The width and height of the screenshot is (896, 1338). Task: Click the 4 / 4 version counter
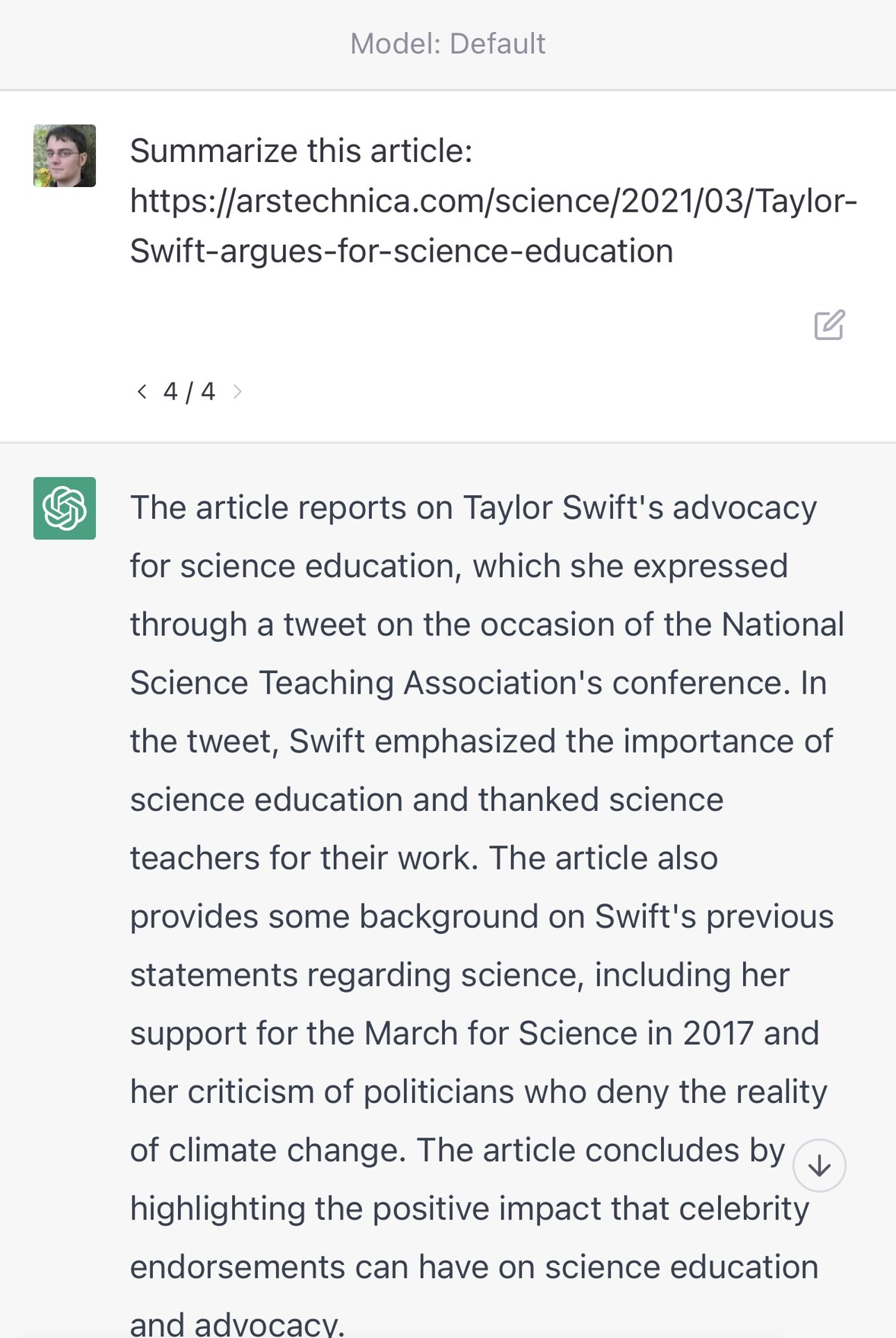tap(189, 392)
